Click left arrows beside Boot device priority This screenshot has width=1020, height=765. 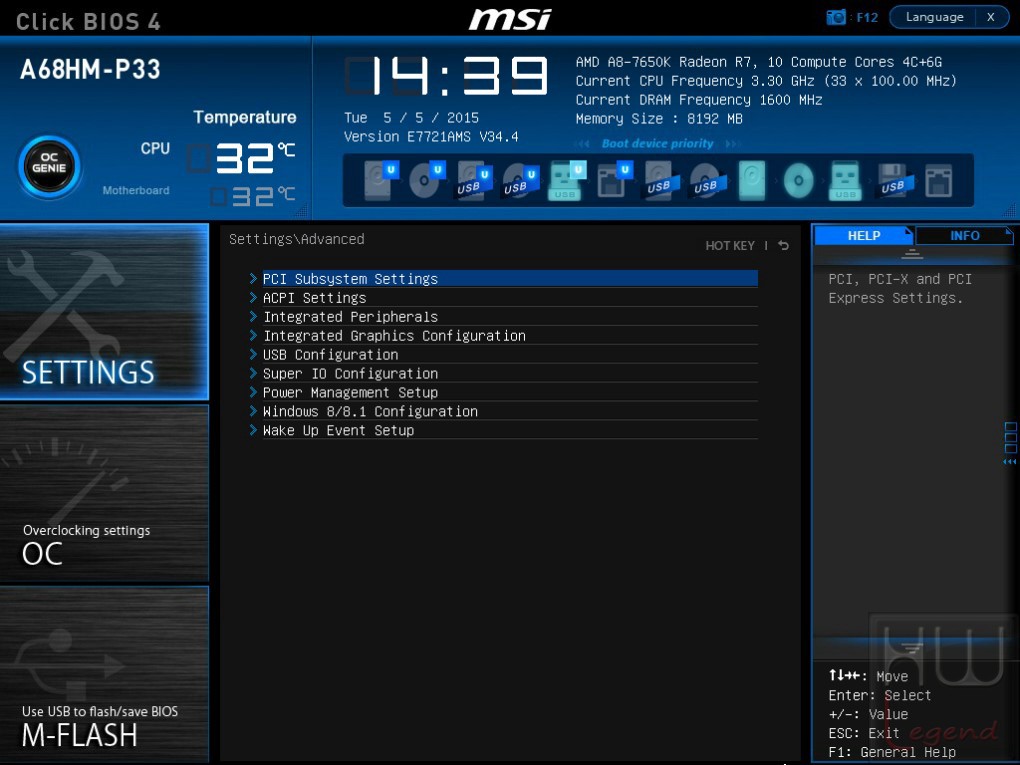pos(583,144)
